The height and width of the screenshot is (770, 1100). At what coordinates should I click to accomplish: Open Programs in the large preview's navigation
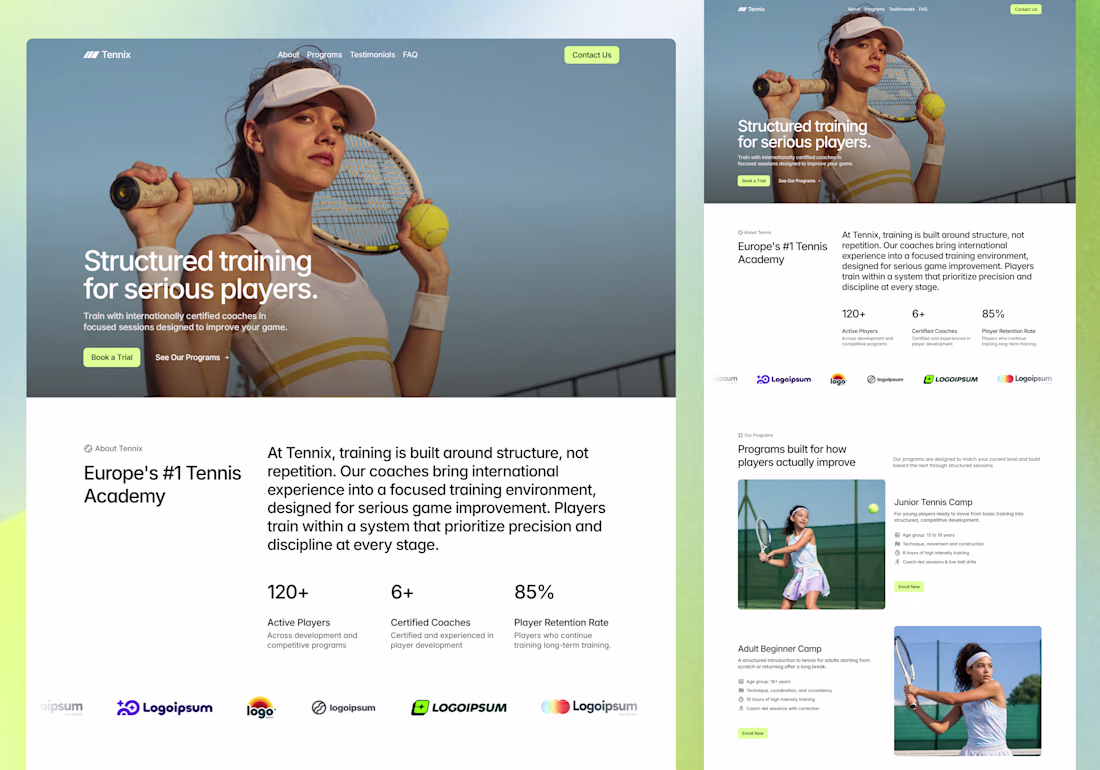(324, 55)
